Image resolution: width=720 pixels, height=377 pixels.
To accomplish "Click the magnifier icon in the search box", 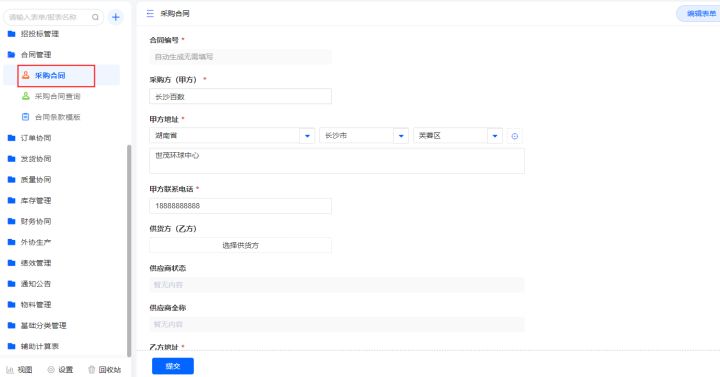I will pos(95,17).
